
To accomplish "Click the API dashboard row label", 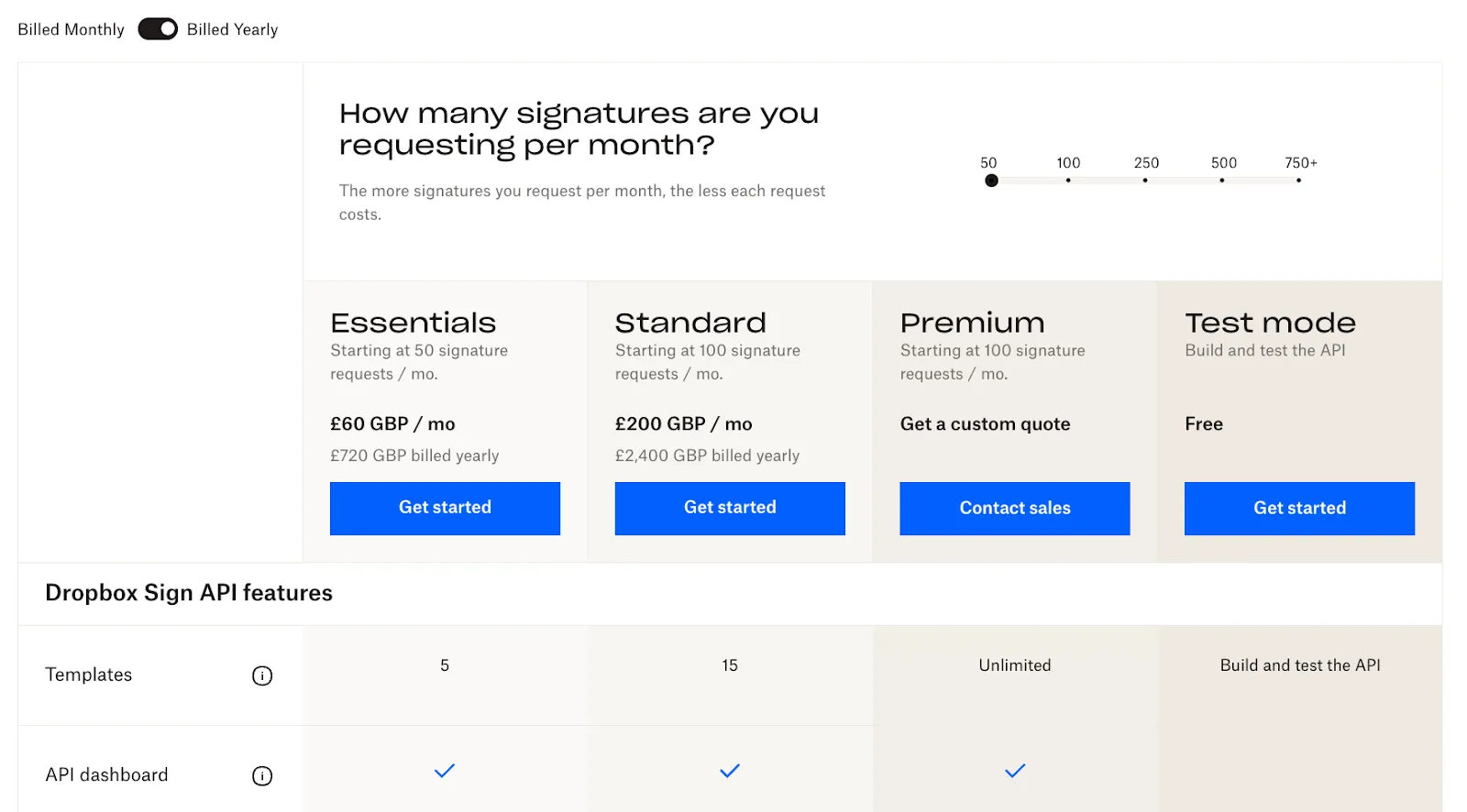I will (x=106, y=774).
